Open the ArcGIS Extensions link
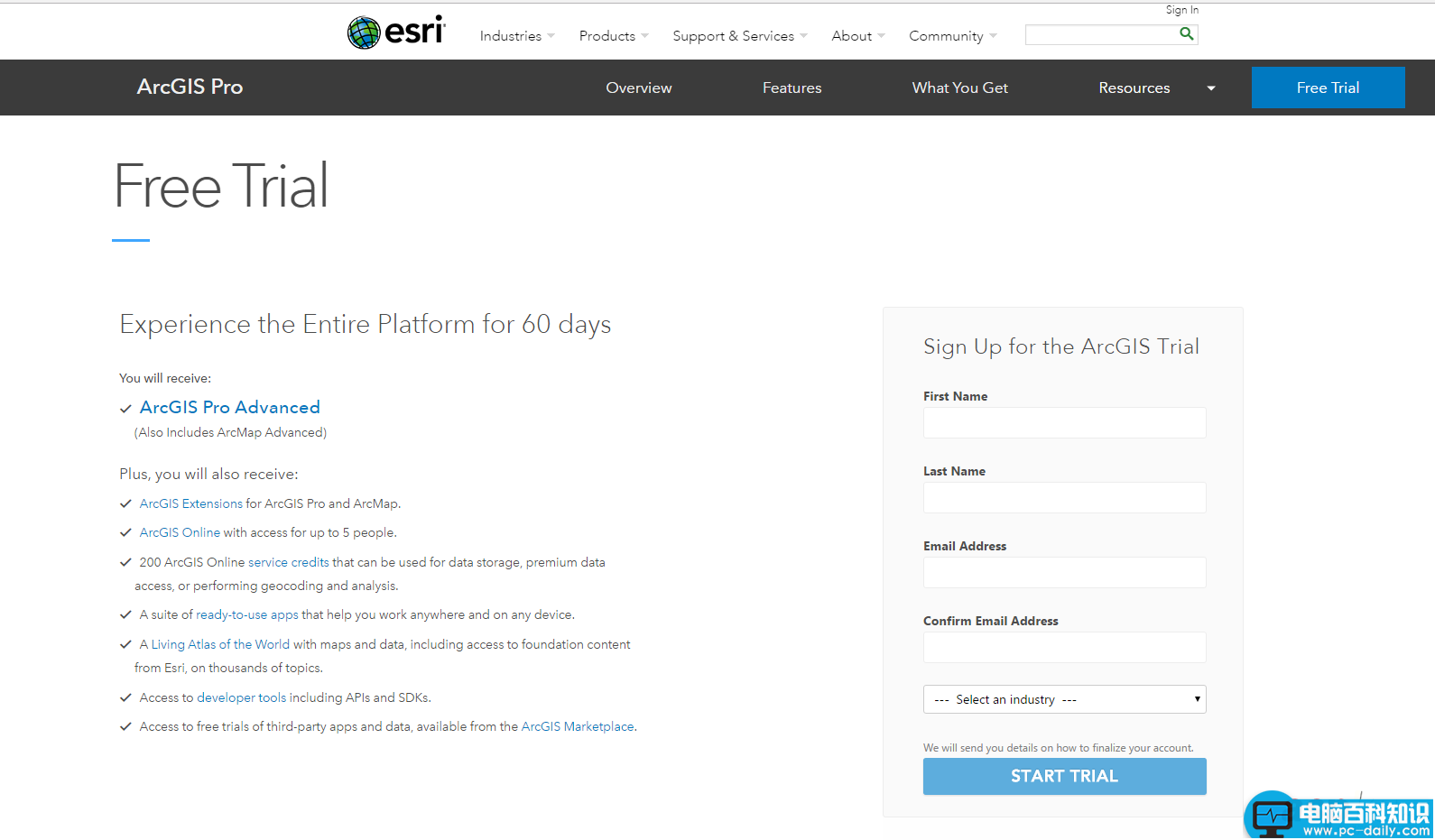This screenshot has height=840, width=1435. pos(191,503)
